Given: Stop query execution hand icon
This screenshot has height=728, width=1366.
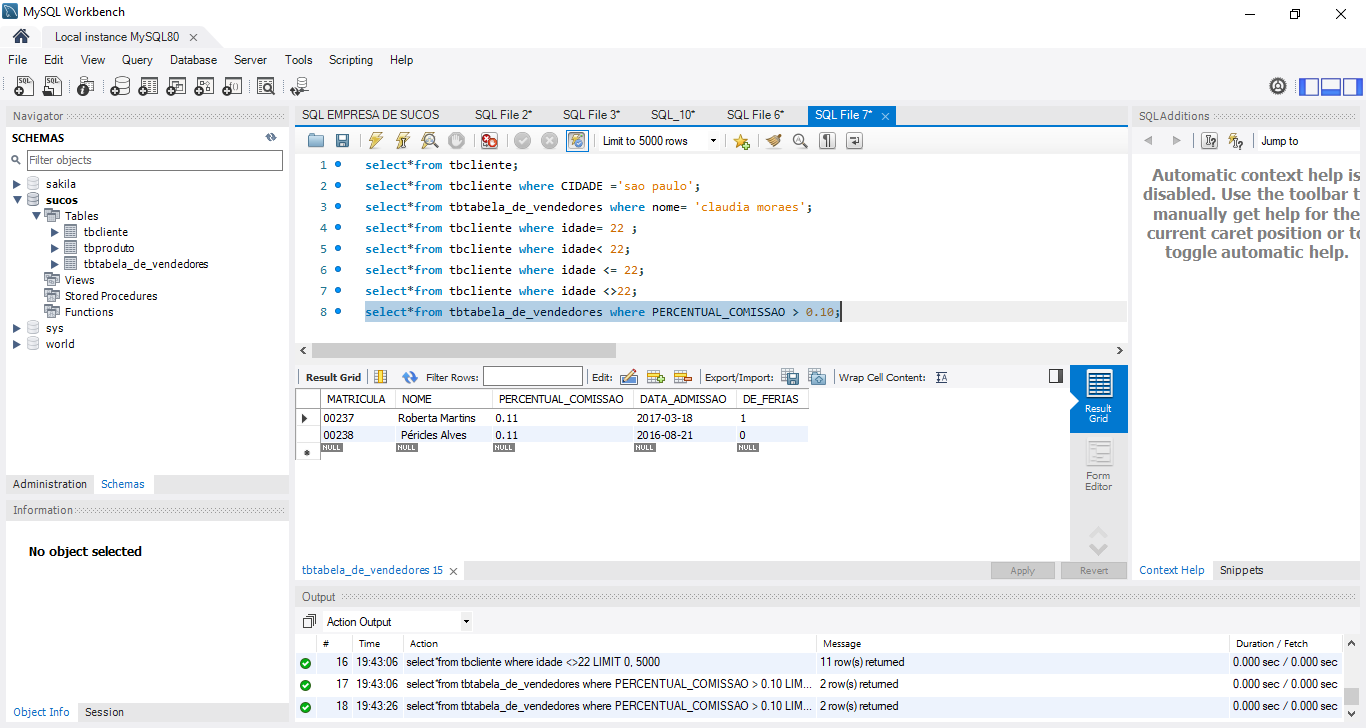Looking at the screenshot, I should [x=456, y=141].
